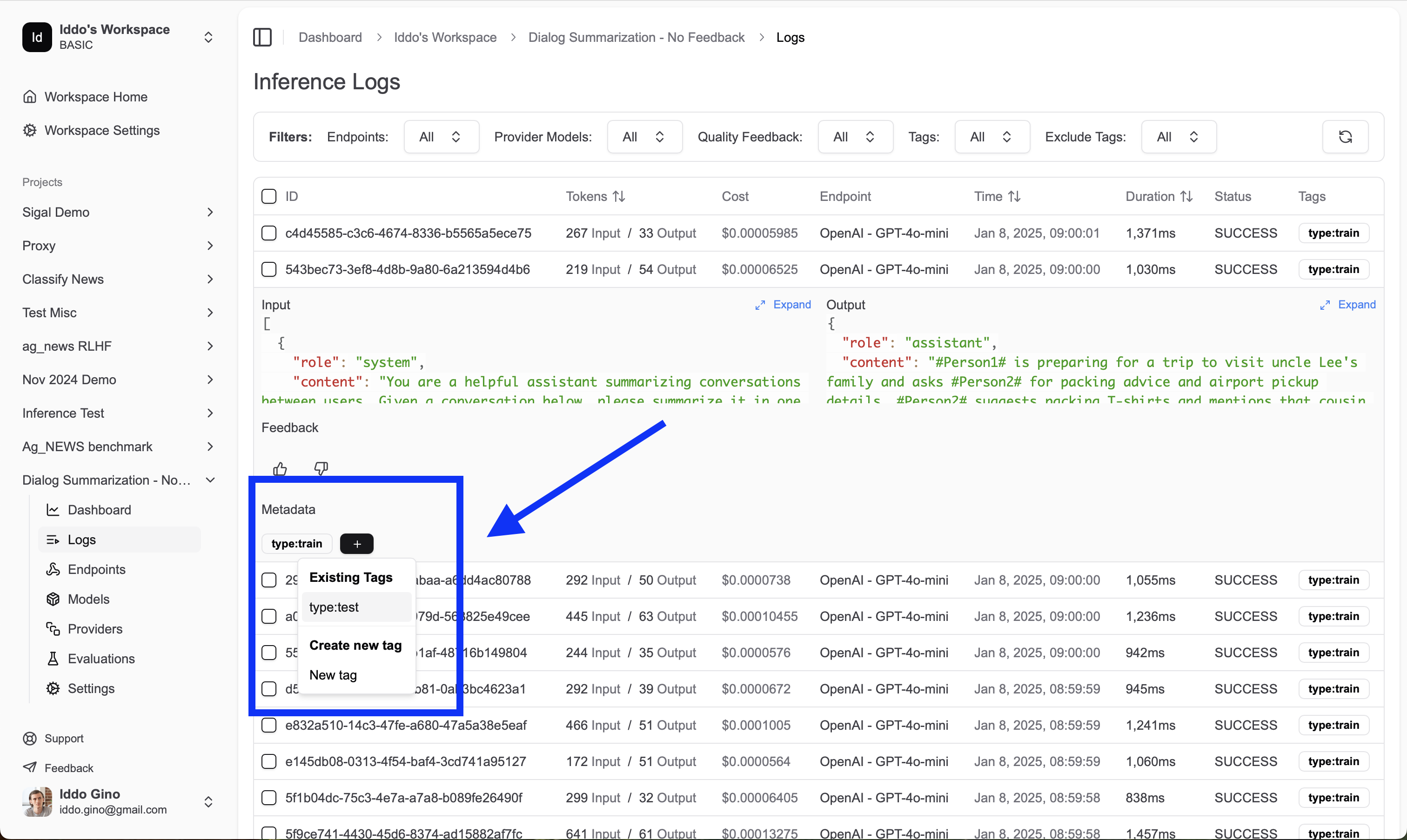
Task: Give thumbs down feedback on the log
Action: click(321, 468)
